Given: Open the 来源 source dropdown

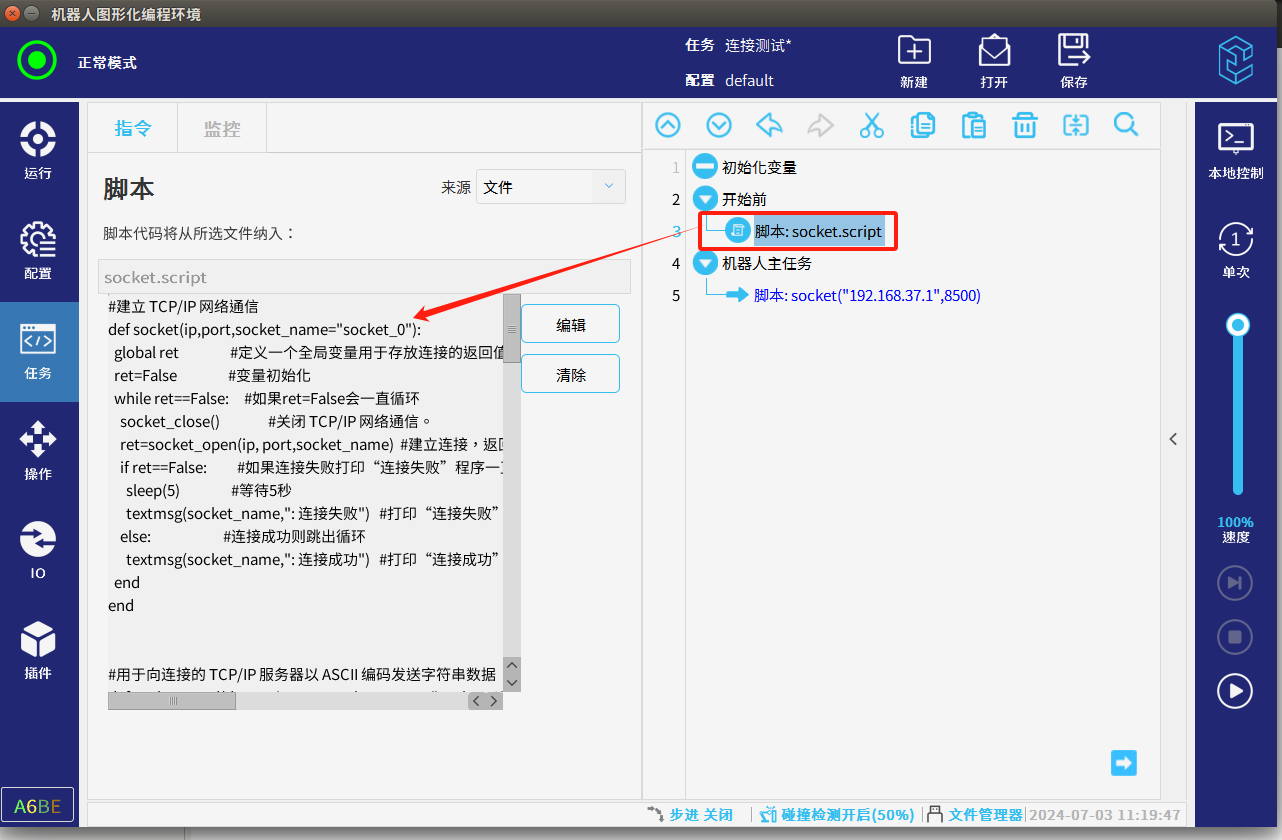Looking at the screenshot, I should [x=551, y=187].
